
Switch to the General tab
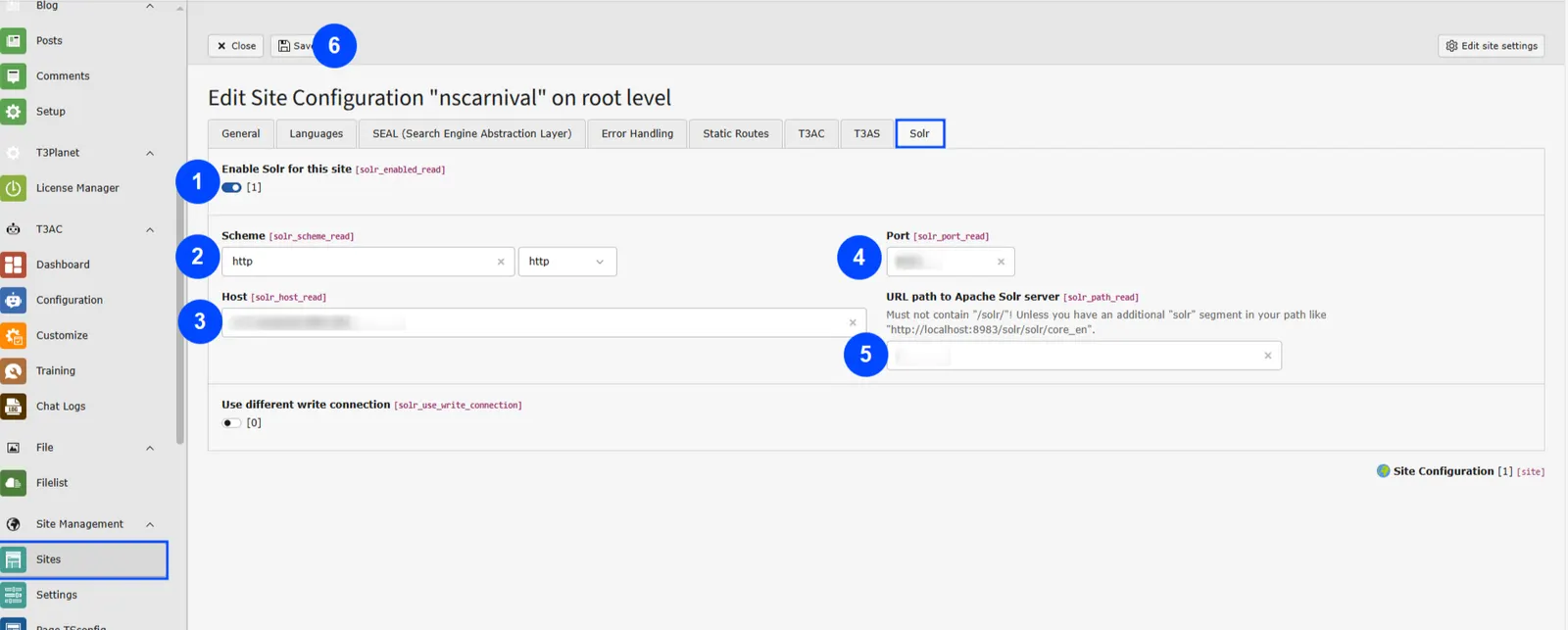[x=241, y=133]
